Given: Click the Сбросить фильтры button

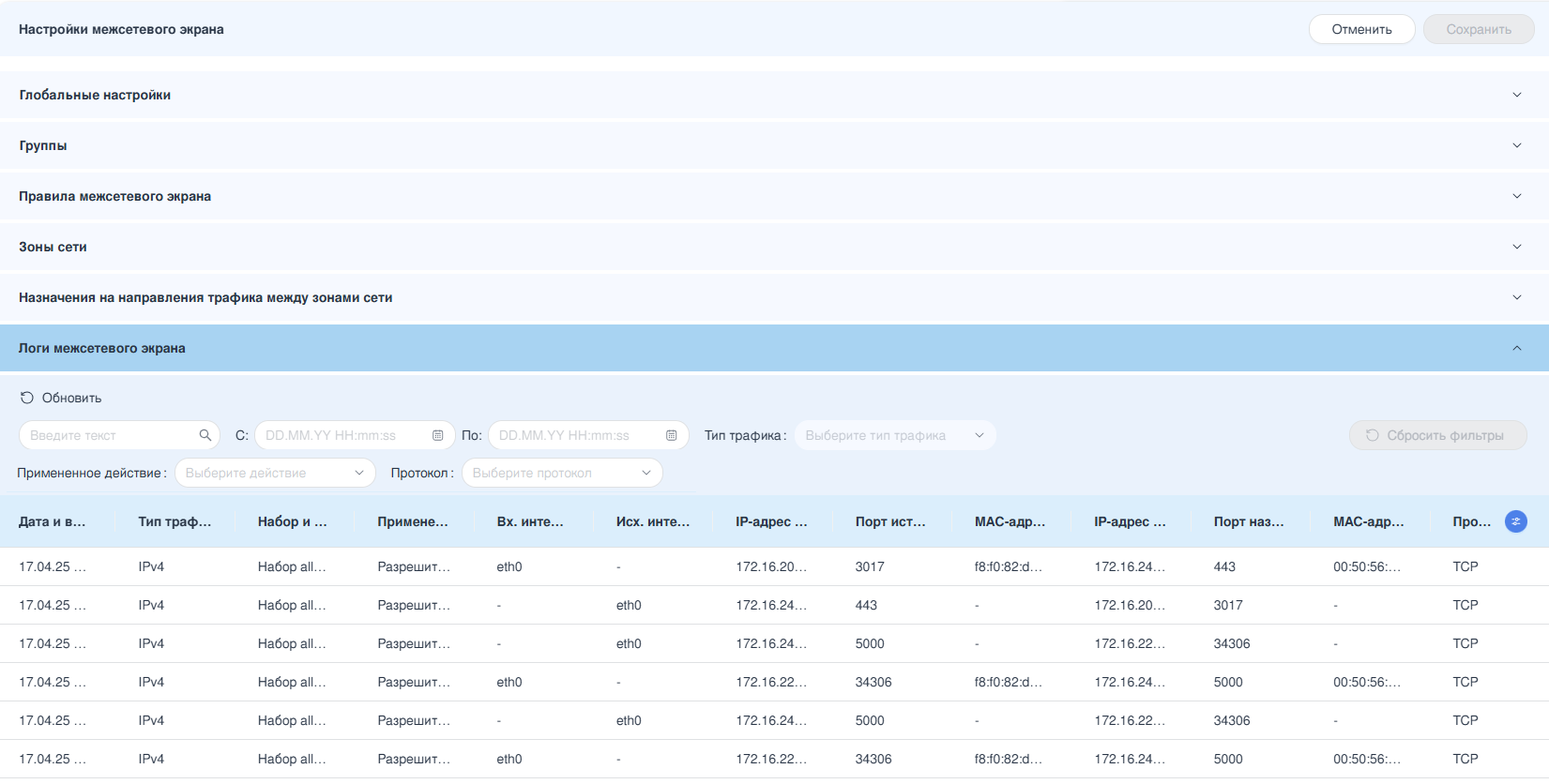Looking at the screenshot, I should click(x=1437, y=435).
